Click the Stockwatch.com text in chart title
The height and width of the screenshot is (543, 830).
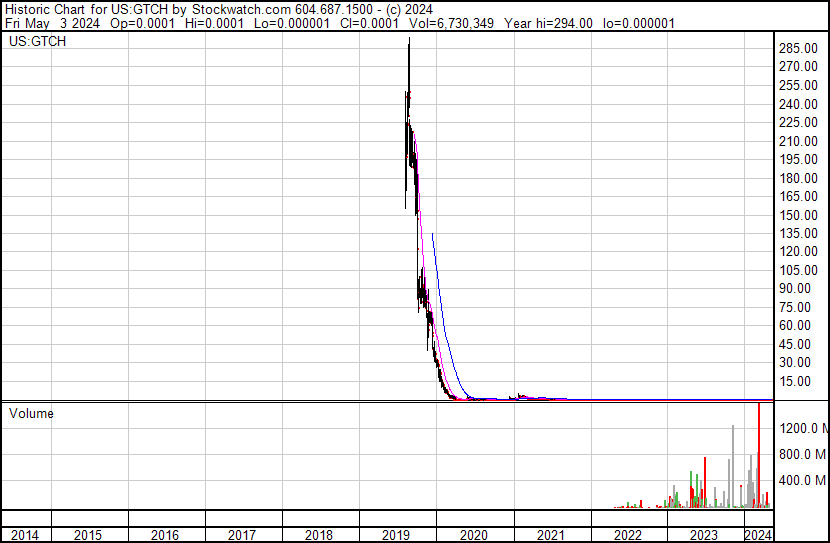tap(241, 10)
